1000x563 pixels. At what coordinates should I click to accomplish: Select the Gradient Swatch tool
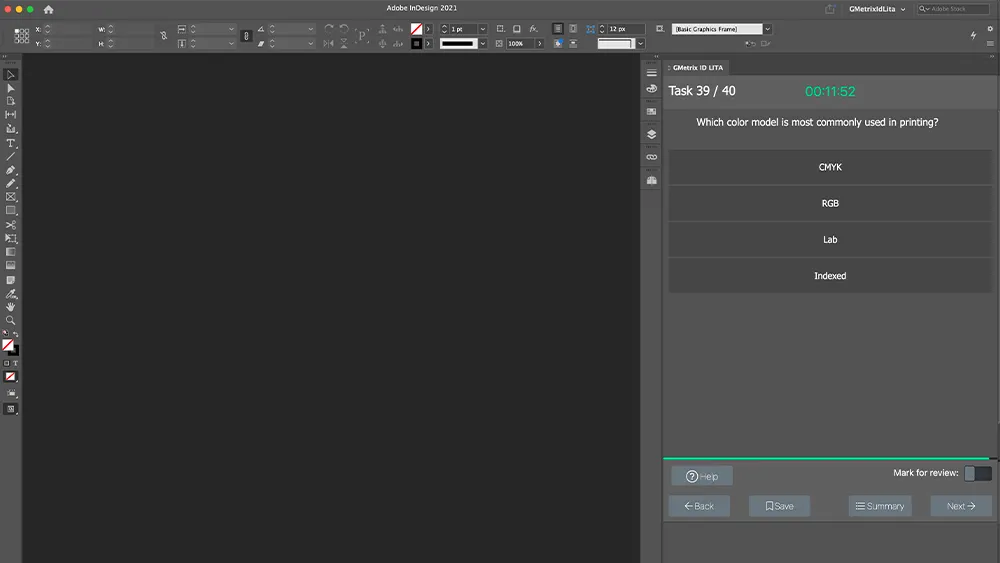[x=11, y=252]
